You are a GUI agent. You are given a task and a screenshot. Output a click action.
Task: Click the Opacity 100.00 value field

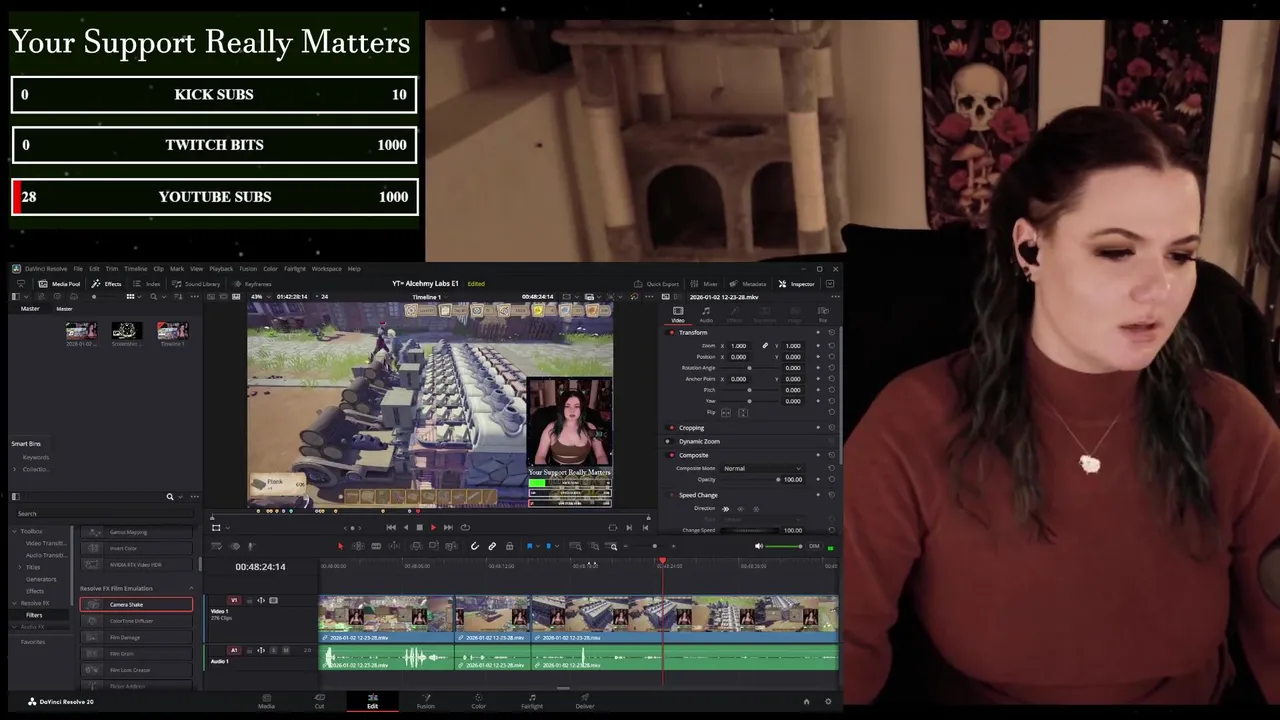point(793,479)
